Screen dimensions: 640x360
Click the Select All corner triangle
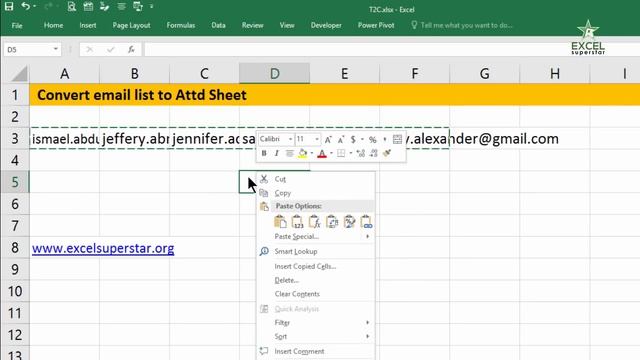pyautogui.click(x=19, y=73)
